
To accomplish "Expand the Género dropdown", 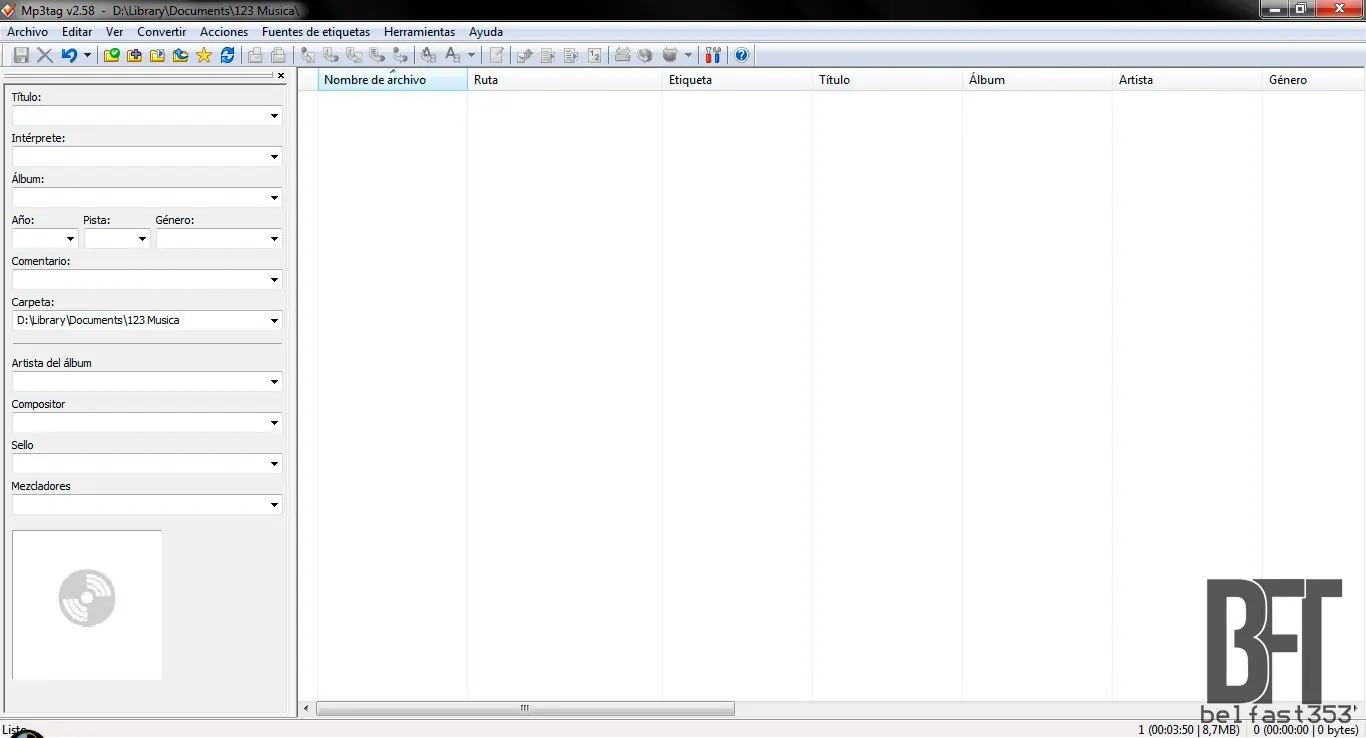I will pos(274,239).
